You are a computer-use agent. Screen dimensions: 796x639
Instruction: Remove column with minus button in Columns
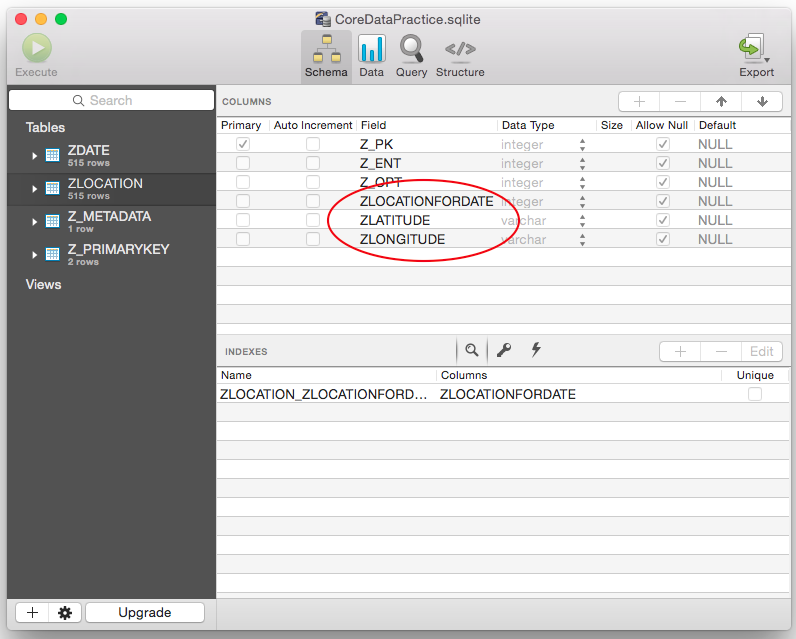[680, 102]
